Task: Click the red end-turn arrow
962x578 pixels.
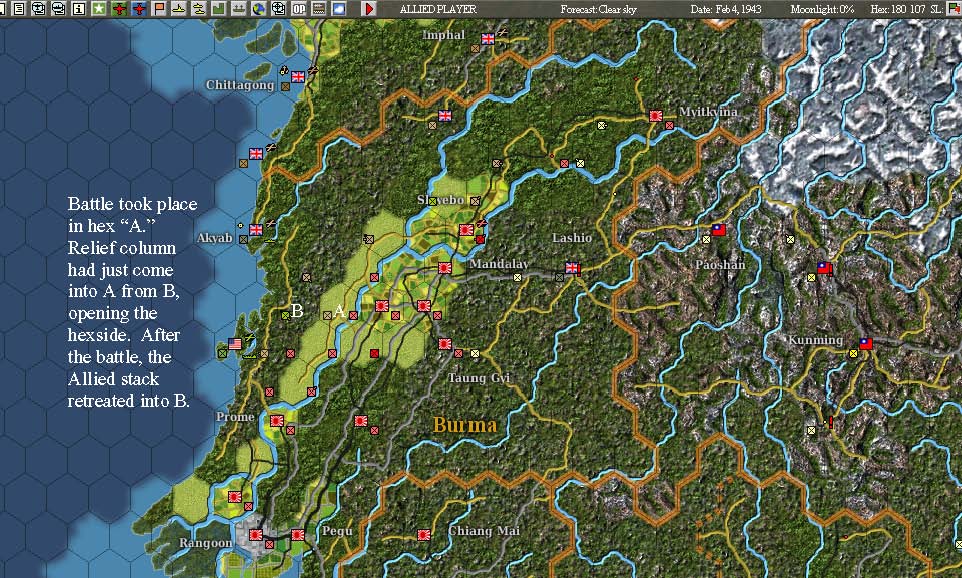Action: pos(369,9)
